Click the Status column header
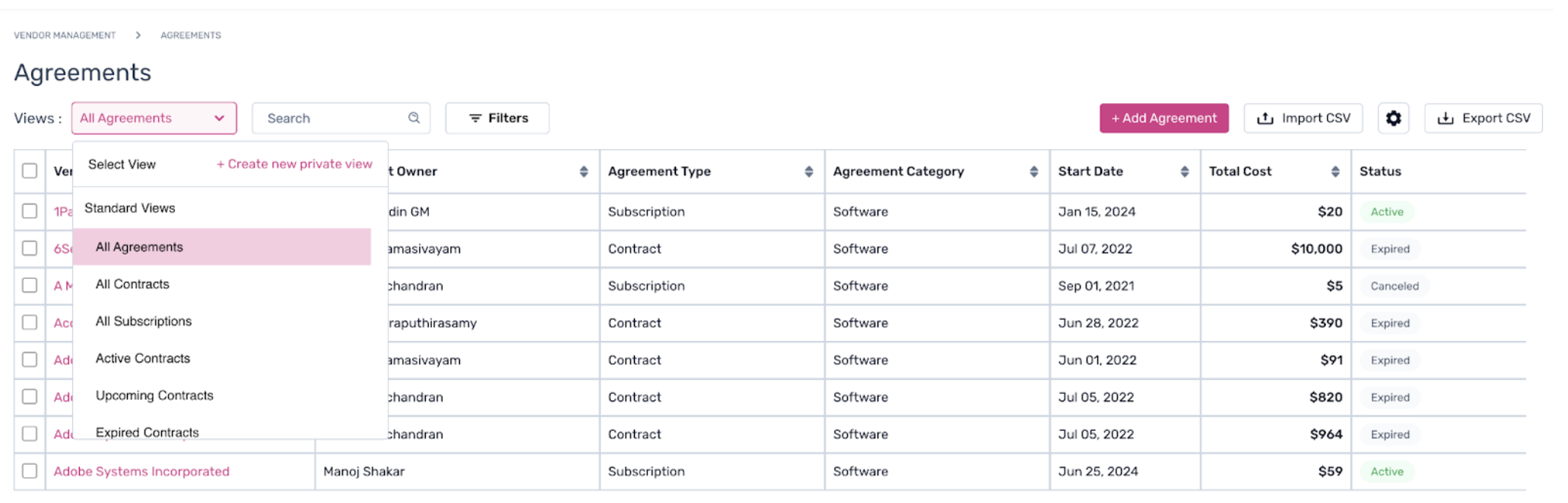The image size is (1568, 503). pos(1380,171)
